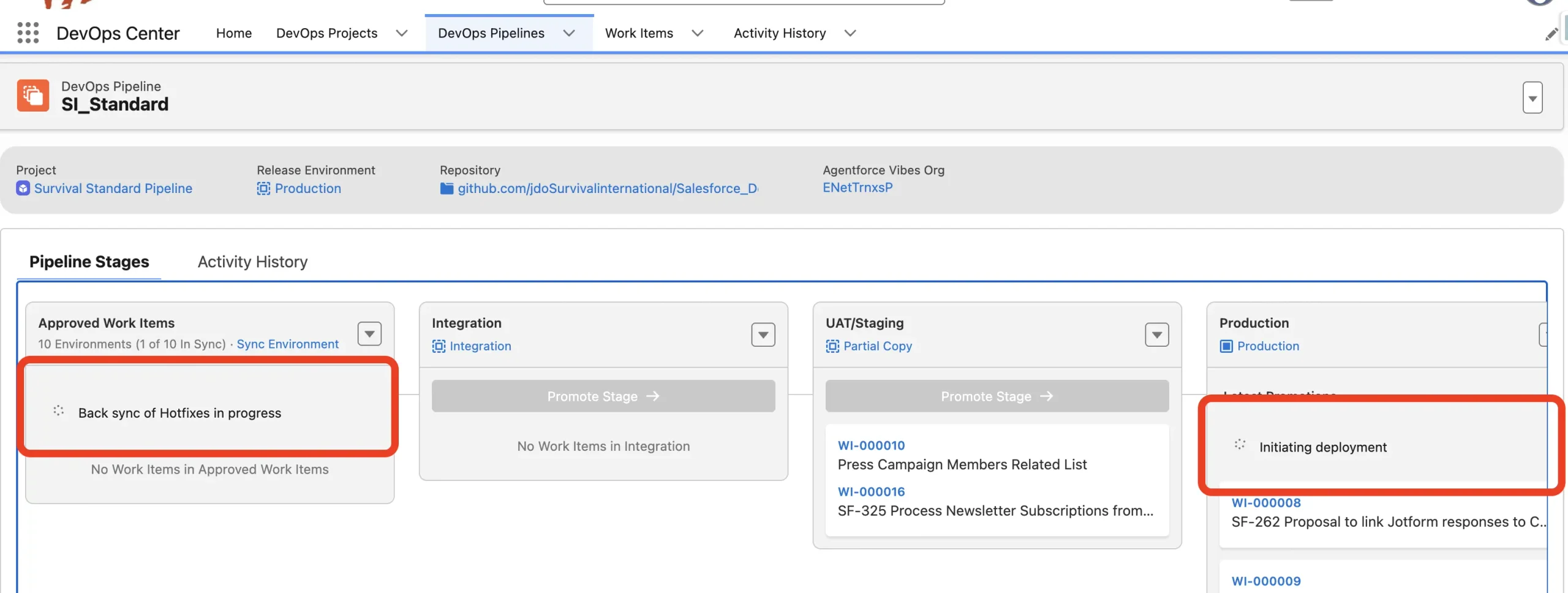Open work item WI-000009
The image size is (1568, 593).
(1266, 581)
